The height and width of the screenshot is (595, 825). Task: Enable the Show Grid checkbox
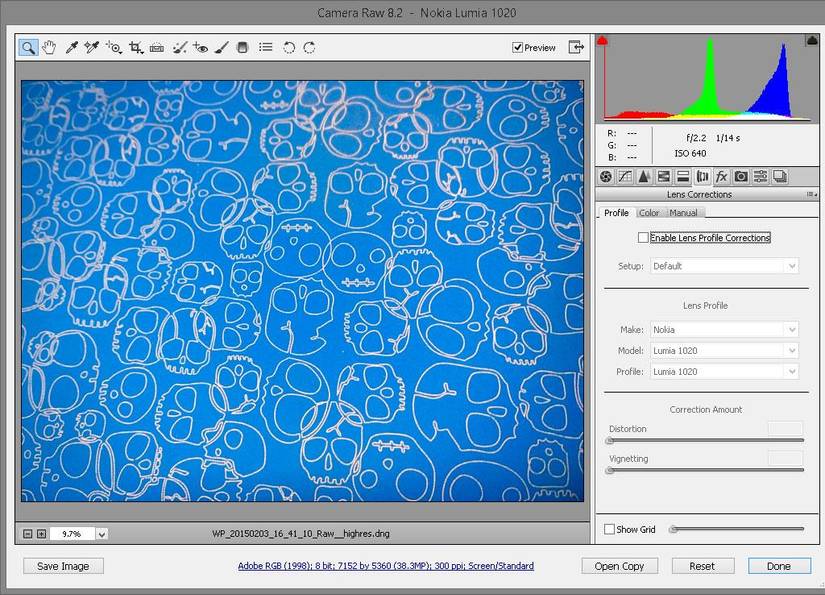coord(609,529)
